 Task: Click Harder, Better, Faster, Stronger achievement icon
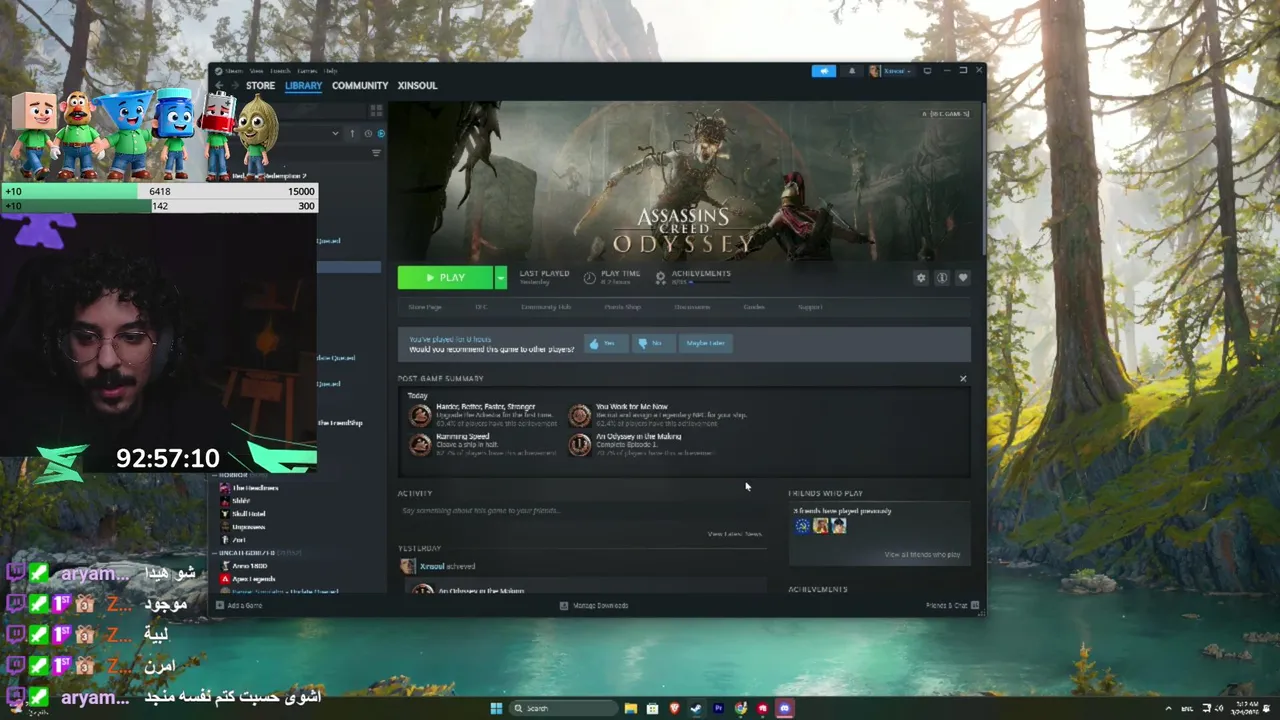coord(420,415)
